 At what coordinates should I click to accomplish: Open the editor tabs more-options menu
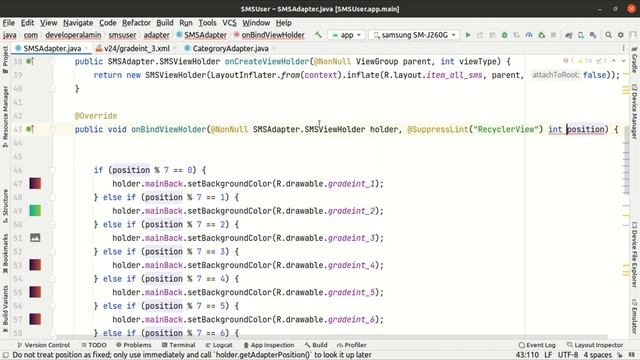click(x=623, y=48)
